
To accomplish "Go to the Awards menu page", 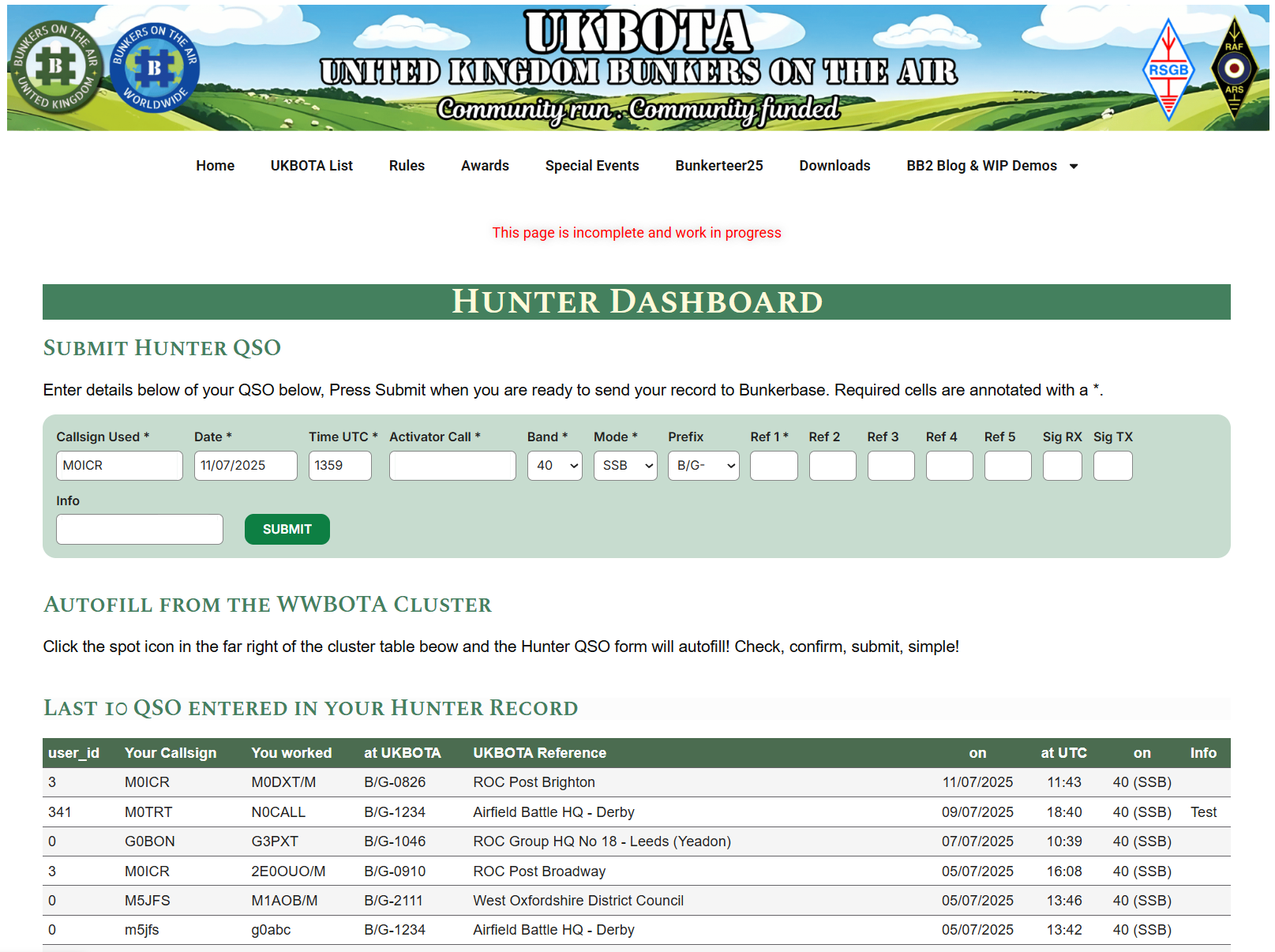I will (x=485, y=166).
